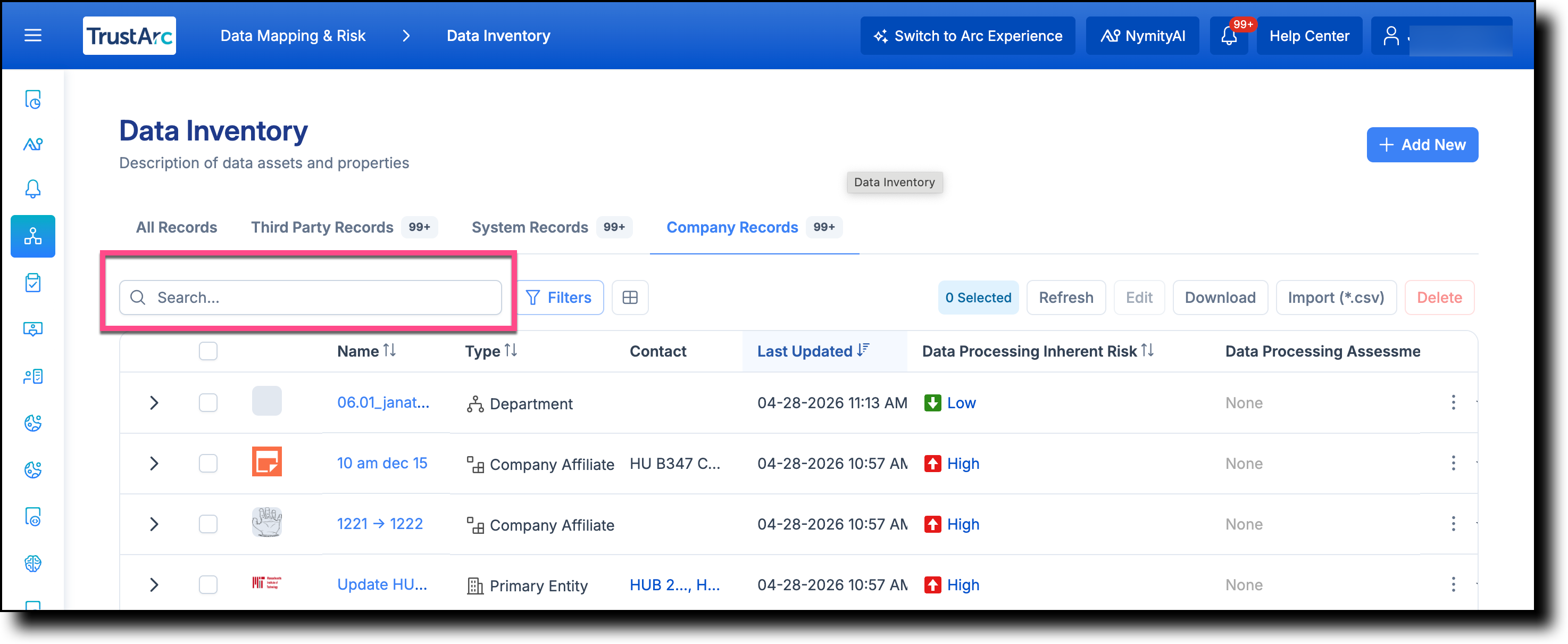
Task: Click the TrustArc logo
Action: pos(129,35)
